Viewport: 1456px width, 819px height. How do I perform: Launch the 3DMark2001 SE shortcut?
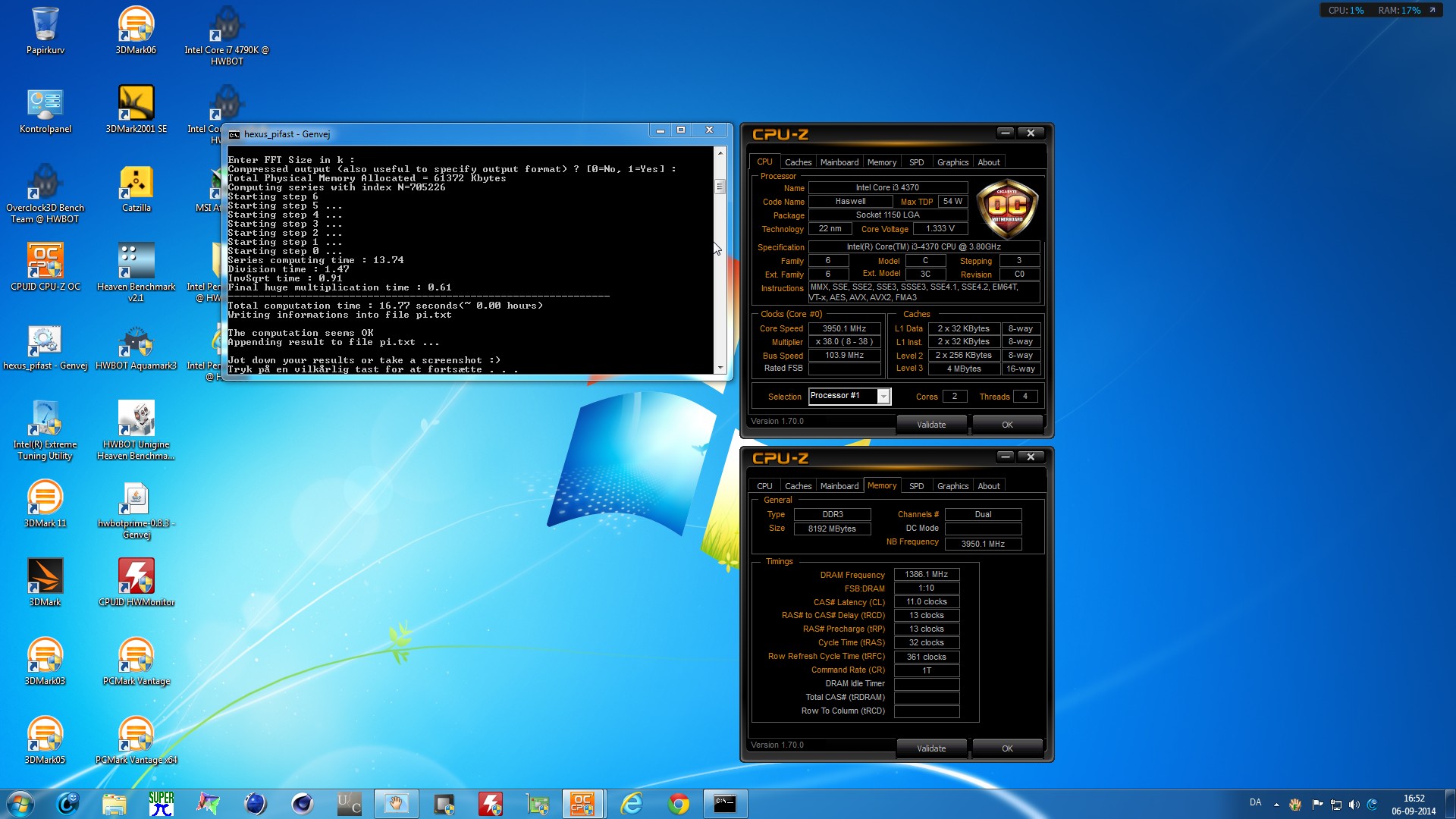tap(136, 110)
